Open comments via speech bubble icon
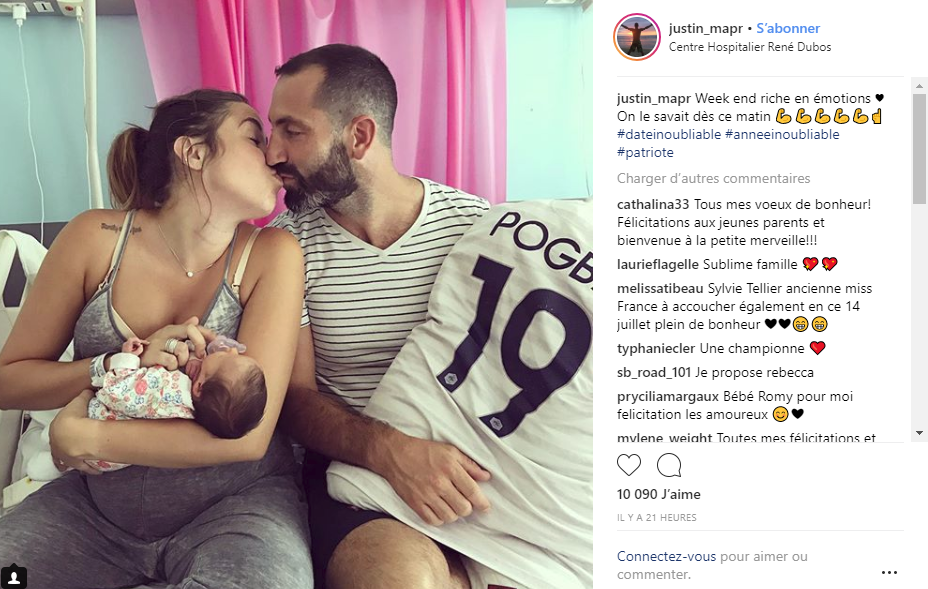Viewport: 928px width, 589px height. tap(669, 465)
